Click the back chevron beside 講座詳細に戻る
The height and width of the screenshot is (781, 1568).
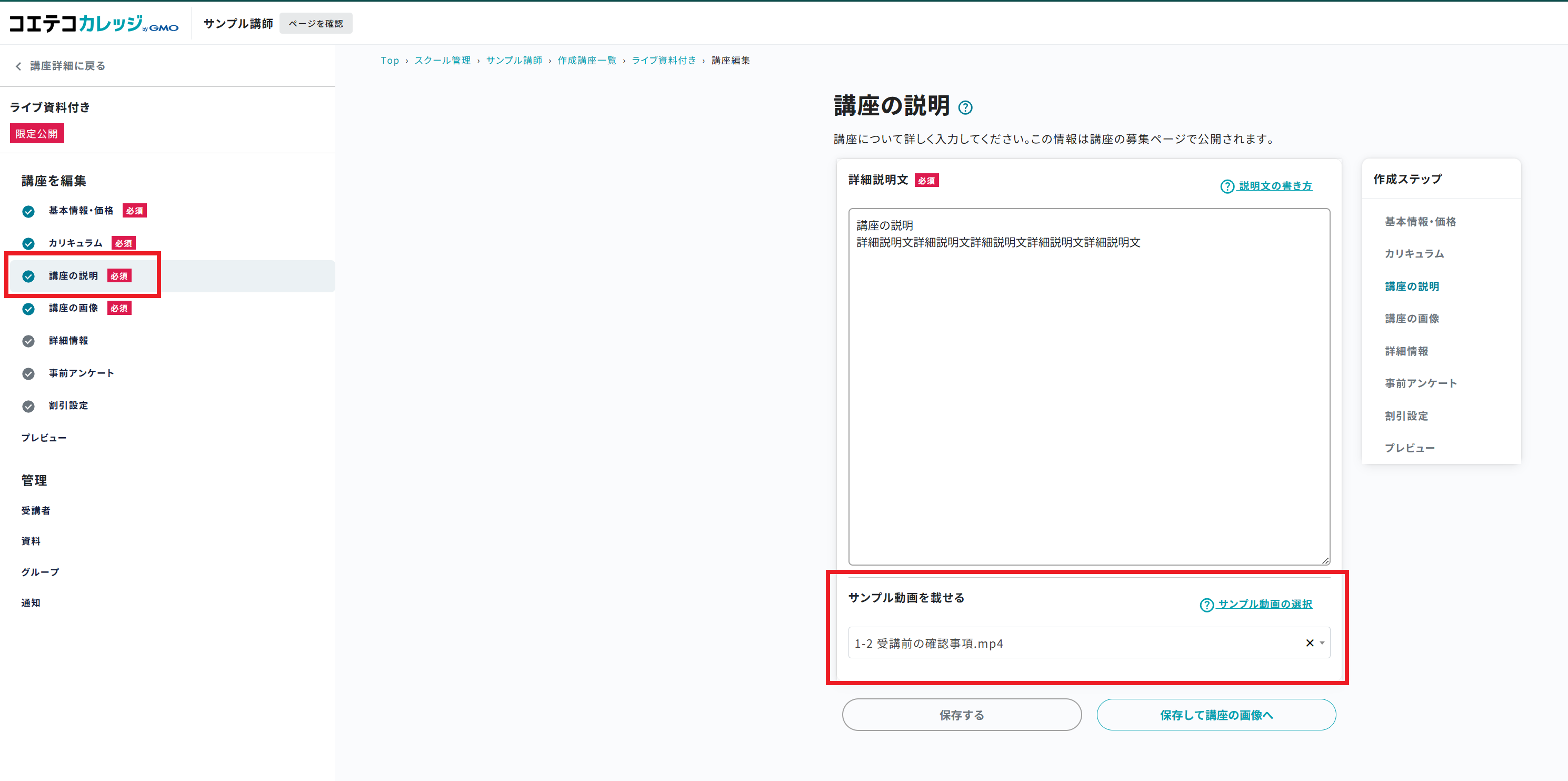point(18,66)
